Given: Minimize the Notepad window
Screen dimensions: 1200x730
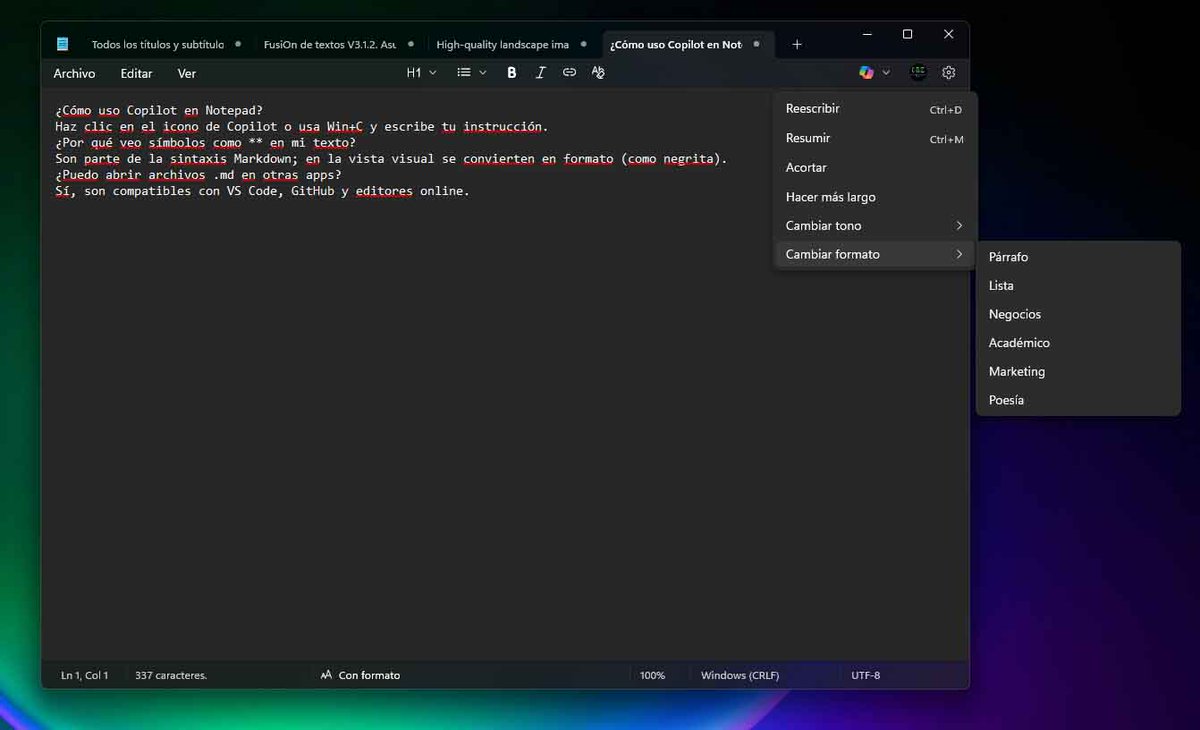Looking at the screenshot, I should pos(866,35).
